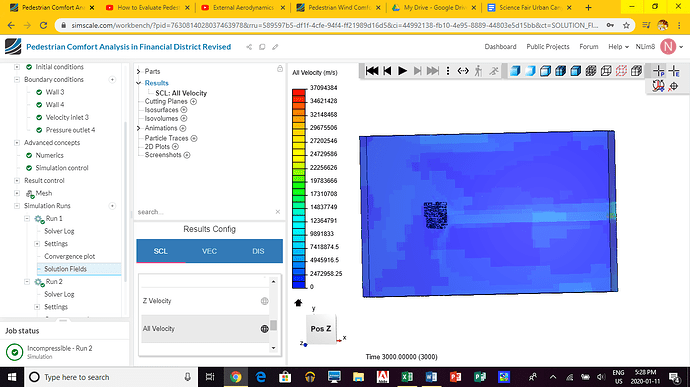The height and width of the screenshot is (387, 690).
Task: Open Velocity inlet 3 boundary condition
Action: (67, 118)
